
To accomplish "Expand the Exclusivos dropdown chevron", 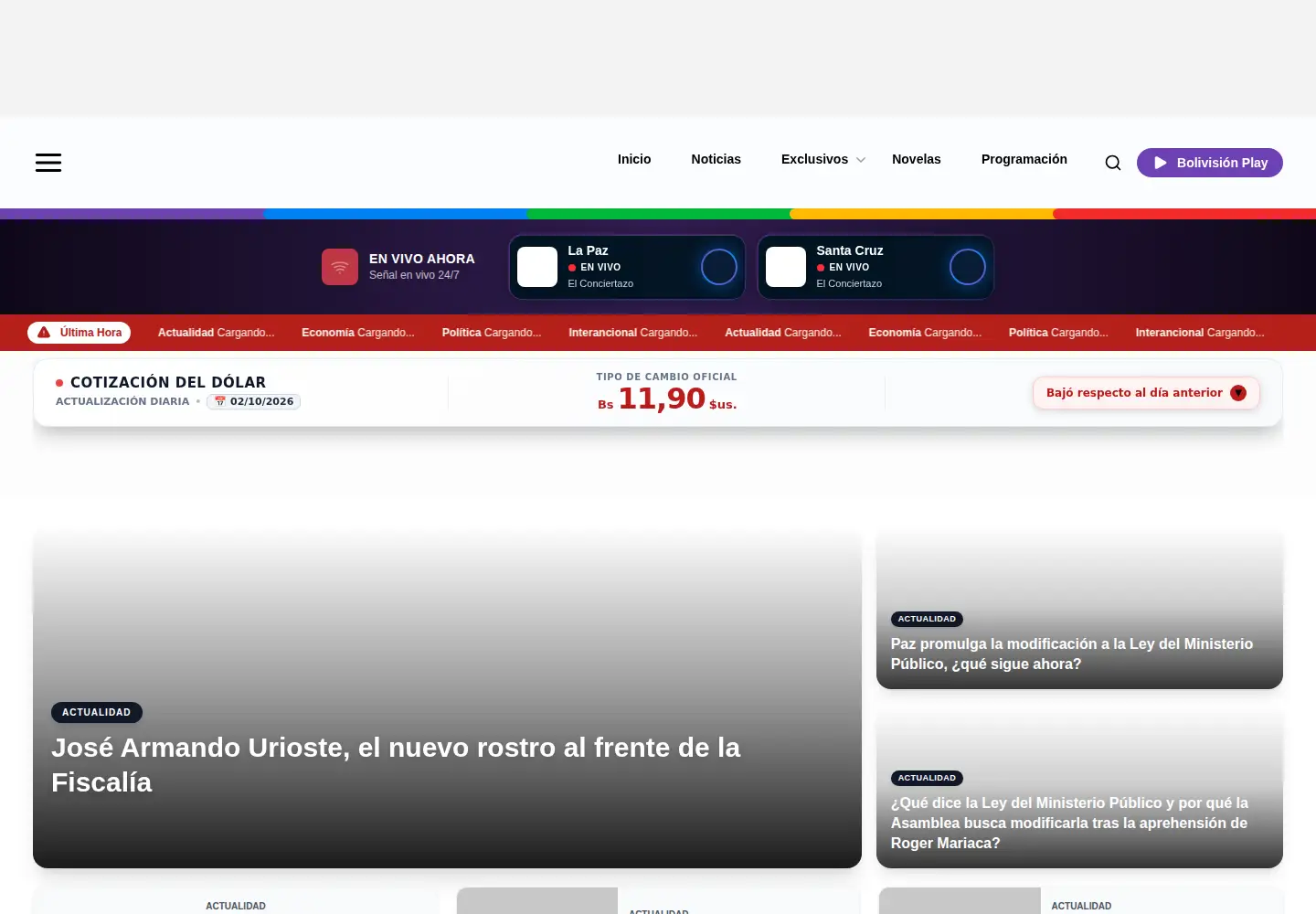I will [x=860, y=160].
